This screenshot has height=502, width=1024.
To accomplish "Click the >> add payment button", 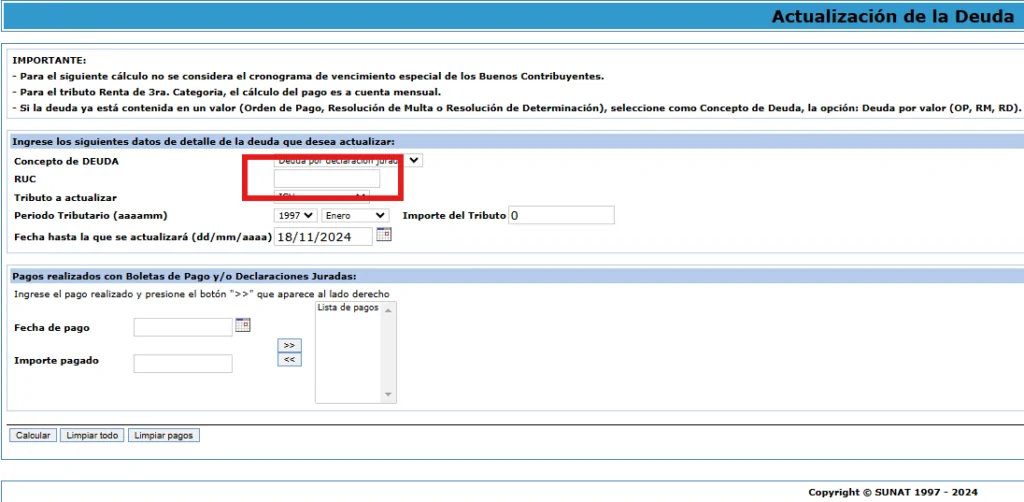I will pos(289,345).
